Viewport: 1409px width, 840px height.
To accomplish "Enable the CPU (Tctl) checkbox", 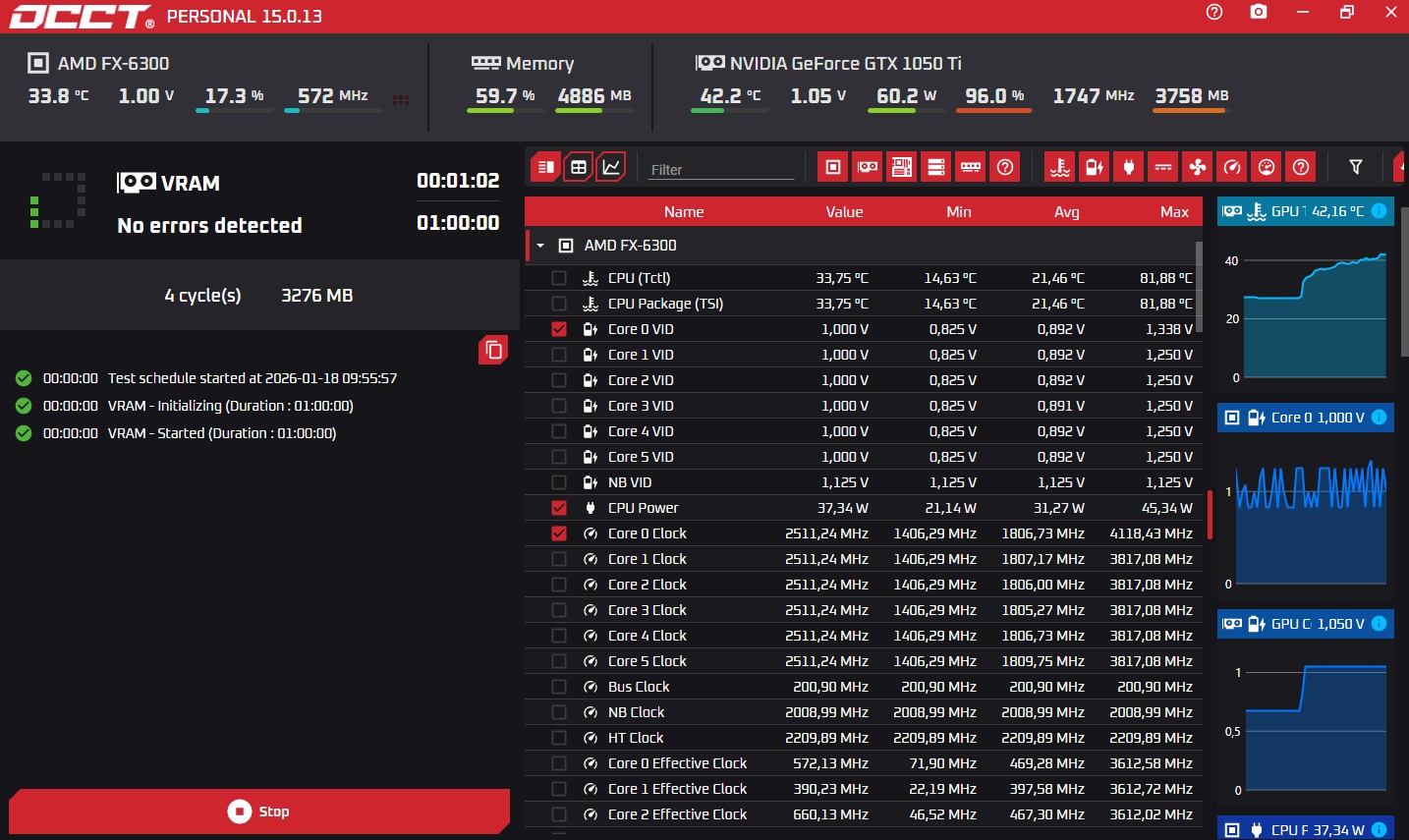I will (559, 278).
